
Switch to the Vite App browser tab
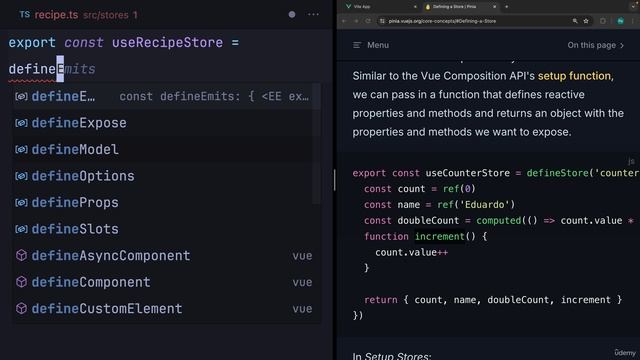(380, 7)
